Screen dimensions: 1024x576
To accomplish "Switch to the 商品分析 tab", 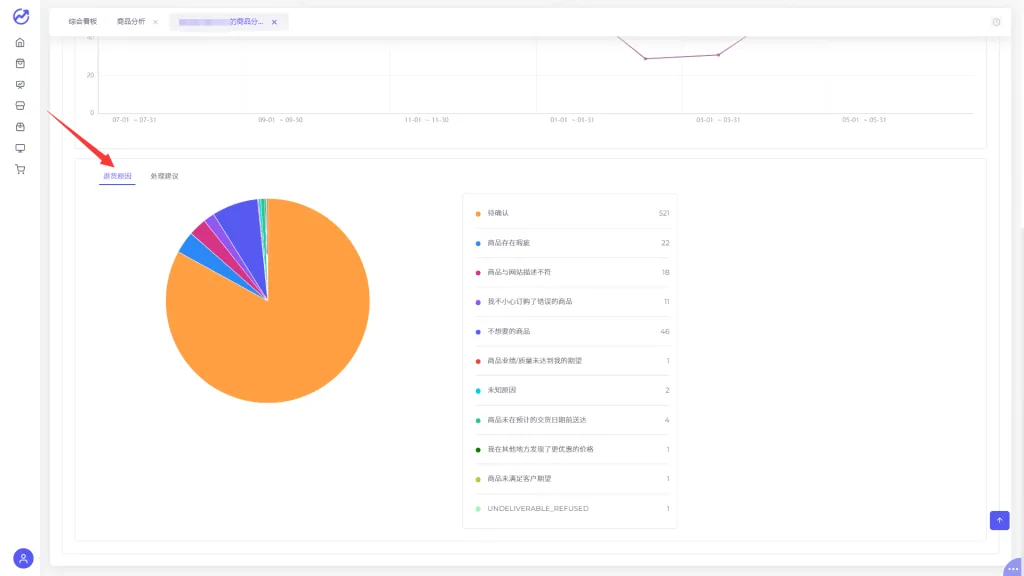I will tap(131, 22).
